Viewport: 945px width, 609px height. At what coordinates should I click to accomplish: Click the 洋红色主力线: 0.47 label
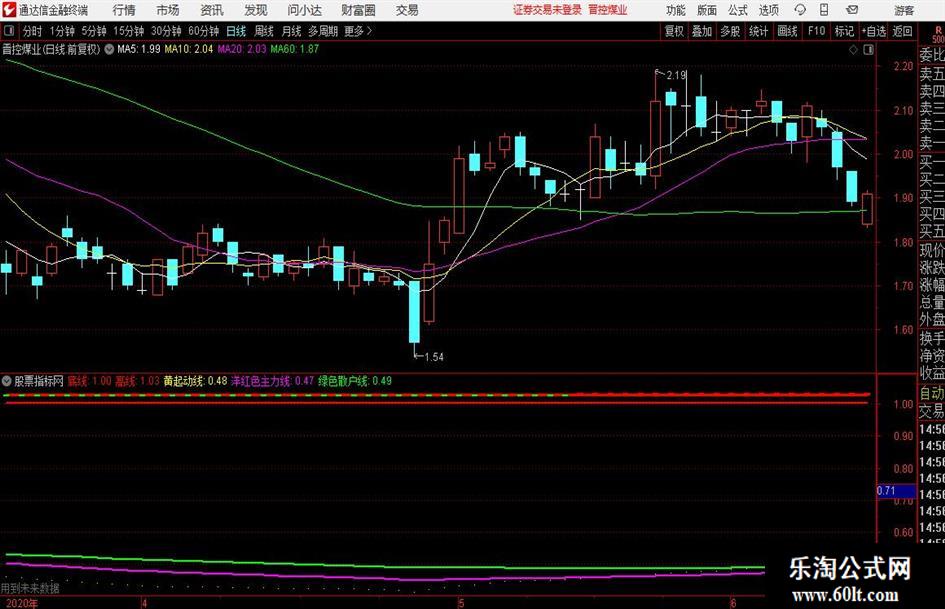pyautogui.click(x=272, y=381)
